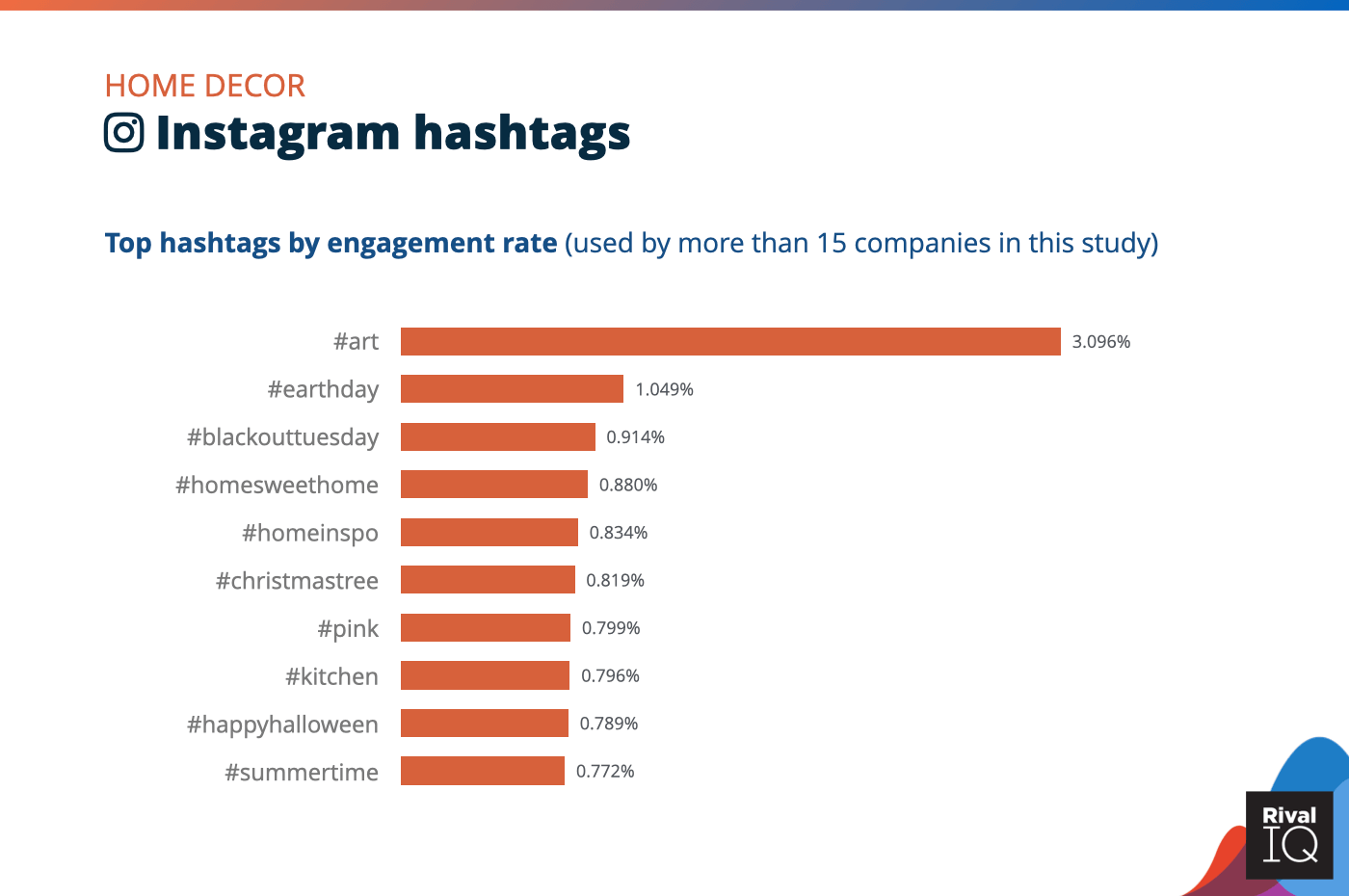Image resolution: width=1349 pixels, height=896 pixels.
Task: Click the orange bar beside #pink
Action: click(x=485, y=628)
